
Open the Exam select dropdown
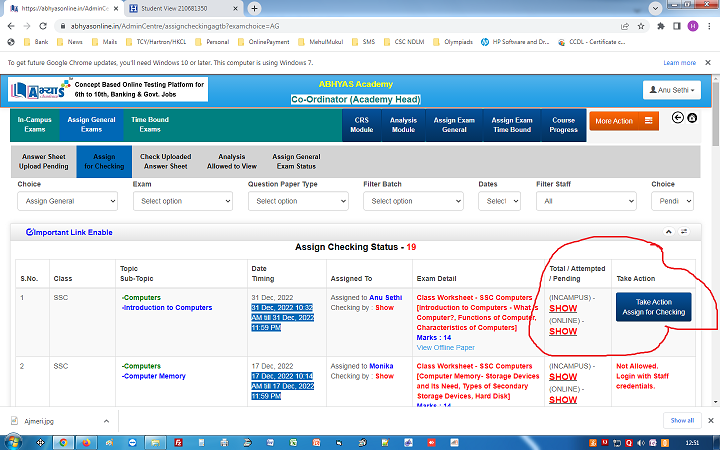click(x=181, y=201)
